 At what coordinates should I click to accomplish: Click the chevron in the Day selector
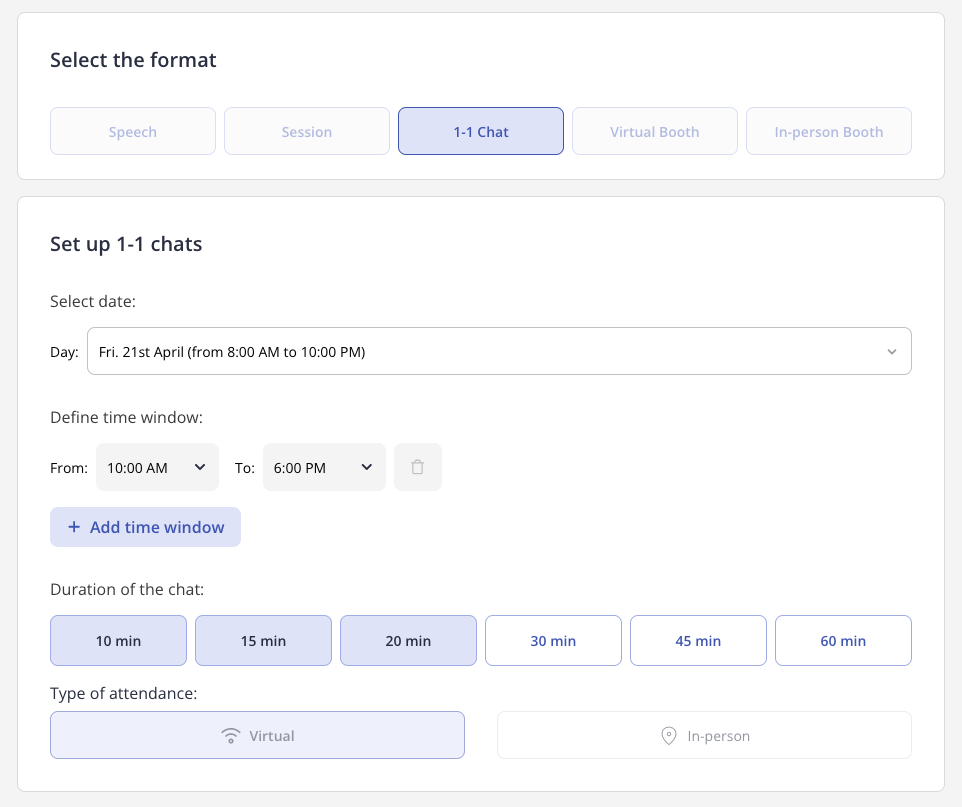tap(891, 352)
